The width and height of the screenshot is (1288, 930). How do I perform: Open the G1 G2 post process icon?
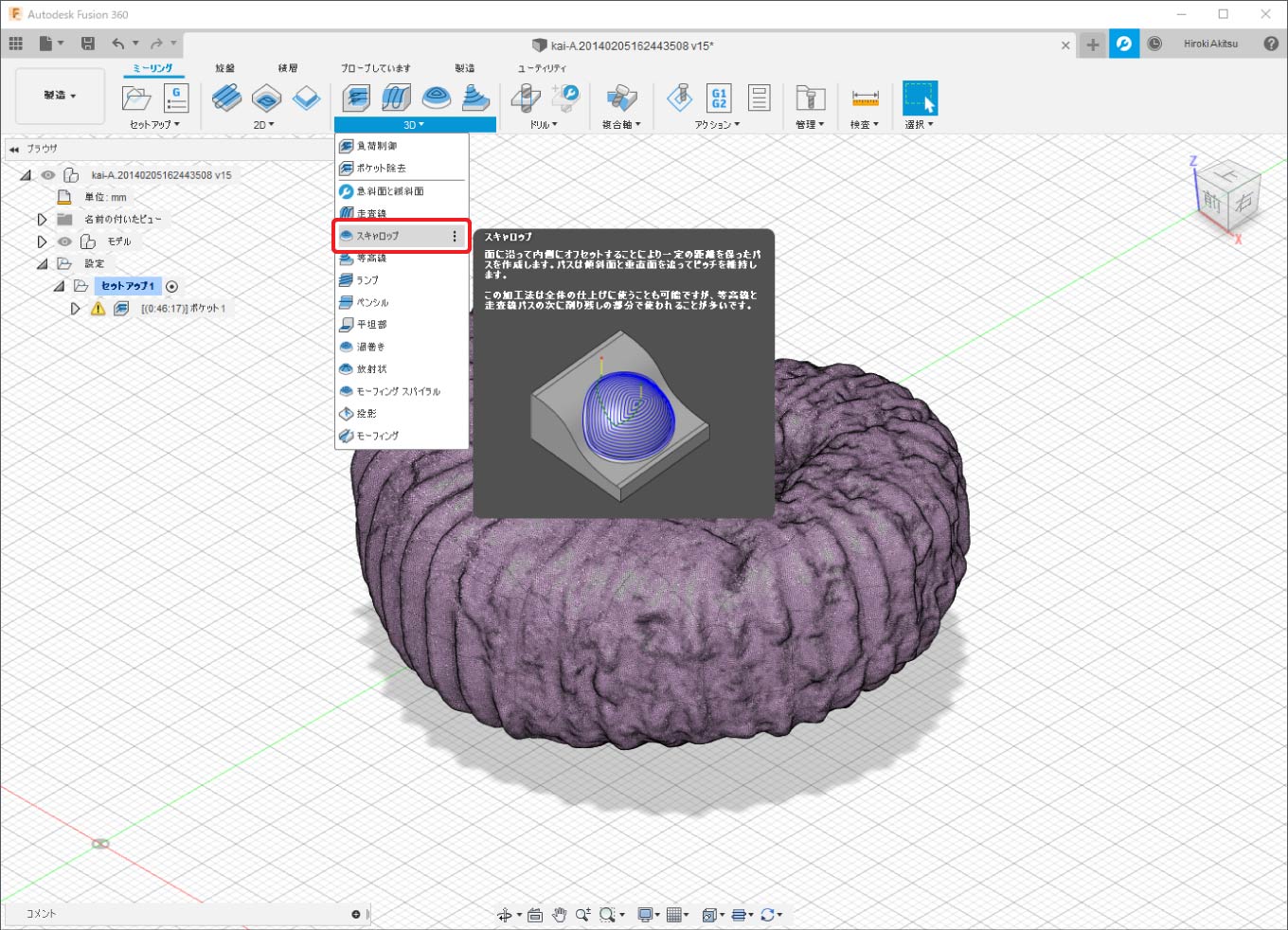click(x=719, y=98)
